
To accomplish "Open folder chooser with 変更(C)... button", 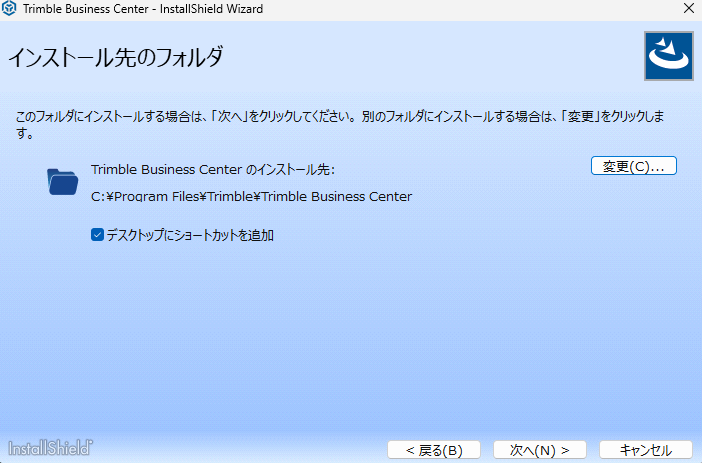I will coord(634,166).
